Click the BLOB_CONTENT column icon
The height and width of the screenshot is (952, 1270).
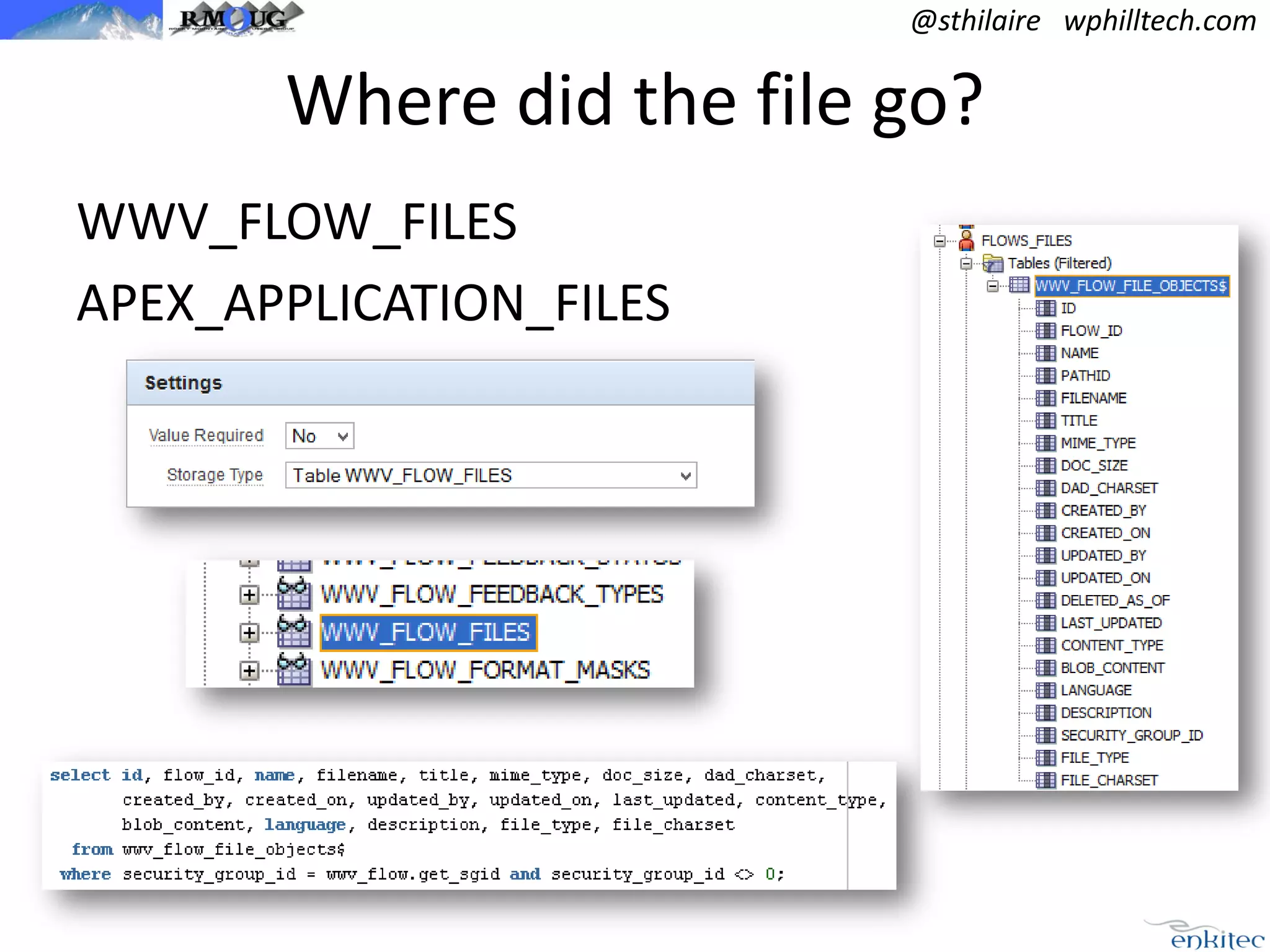(1046, 668)
